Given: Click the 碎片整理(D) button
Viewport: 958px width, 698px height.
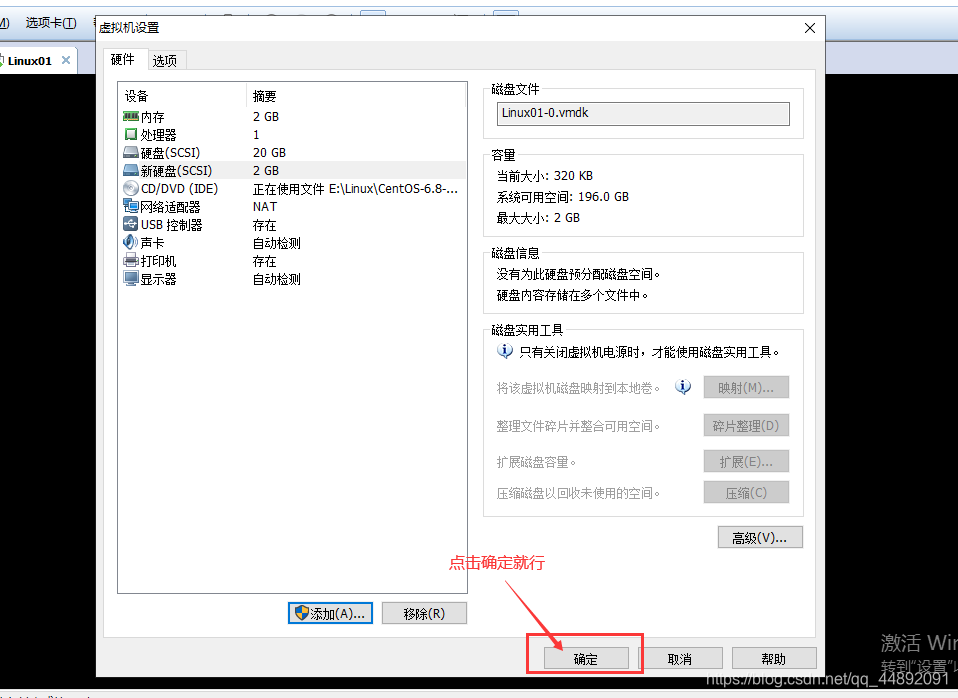Looking at the screenshot, I should click(x=746, y=425).
